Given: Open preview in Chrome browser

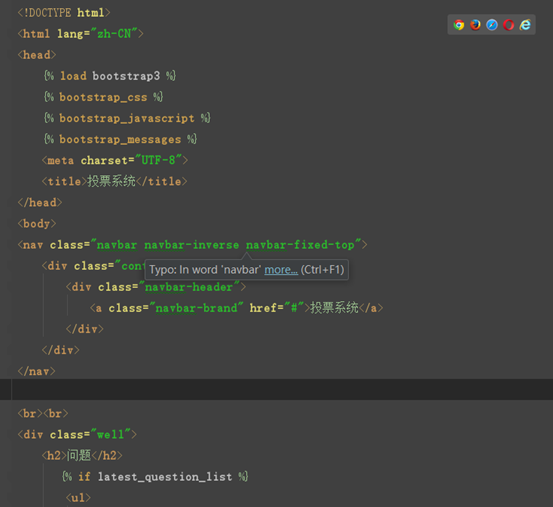Looking at the screenshot, I should (459, 25).
